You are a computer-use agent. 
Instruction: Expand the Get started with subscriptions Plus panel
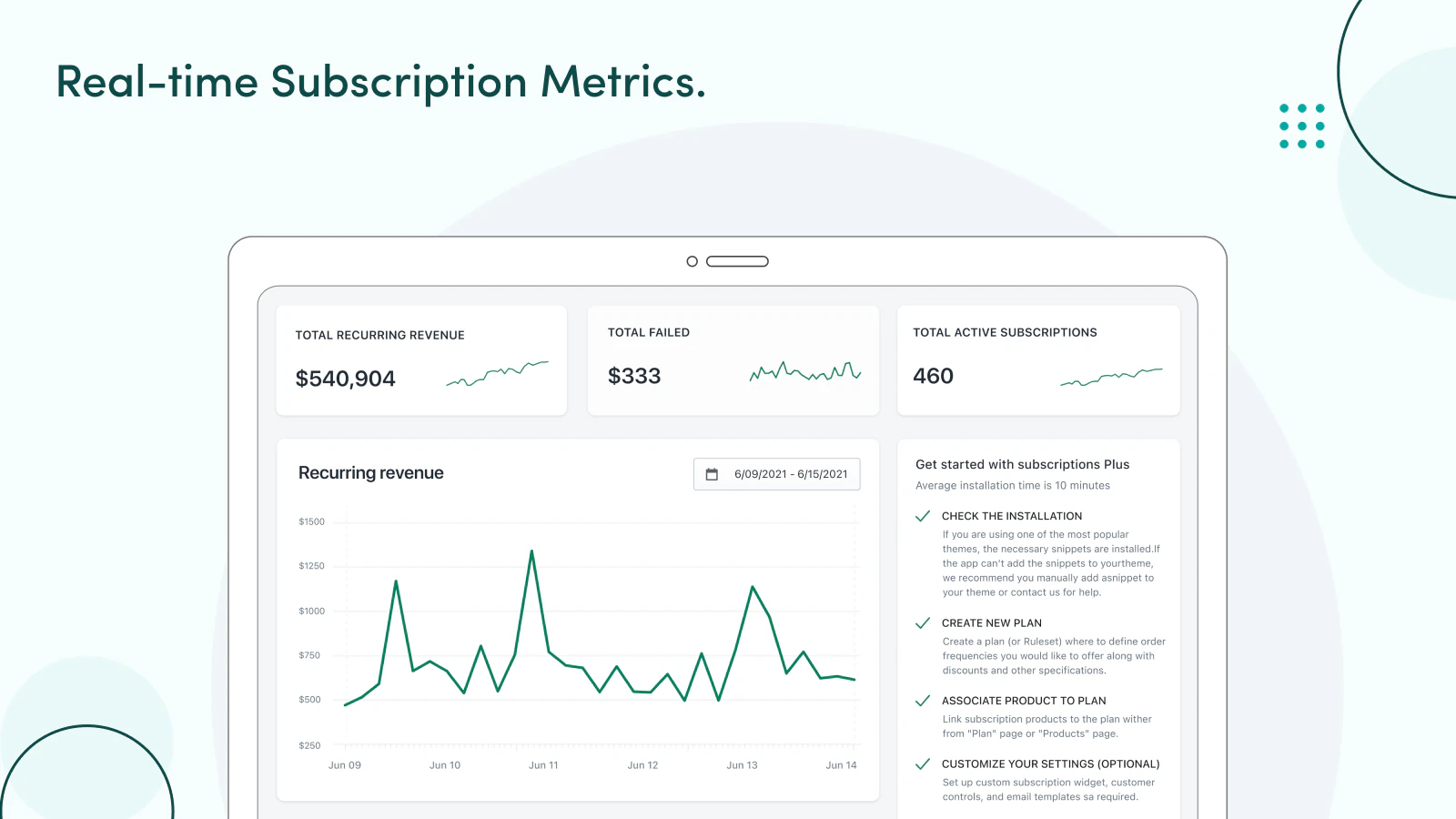click(x=1022, y=464)
